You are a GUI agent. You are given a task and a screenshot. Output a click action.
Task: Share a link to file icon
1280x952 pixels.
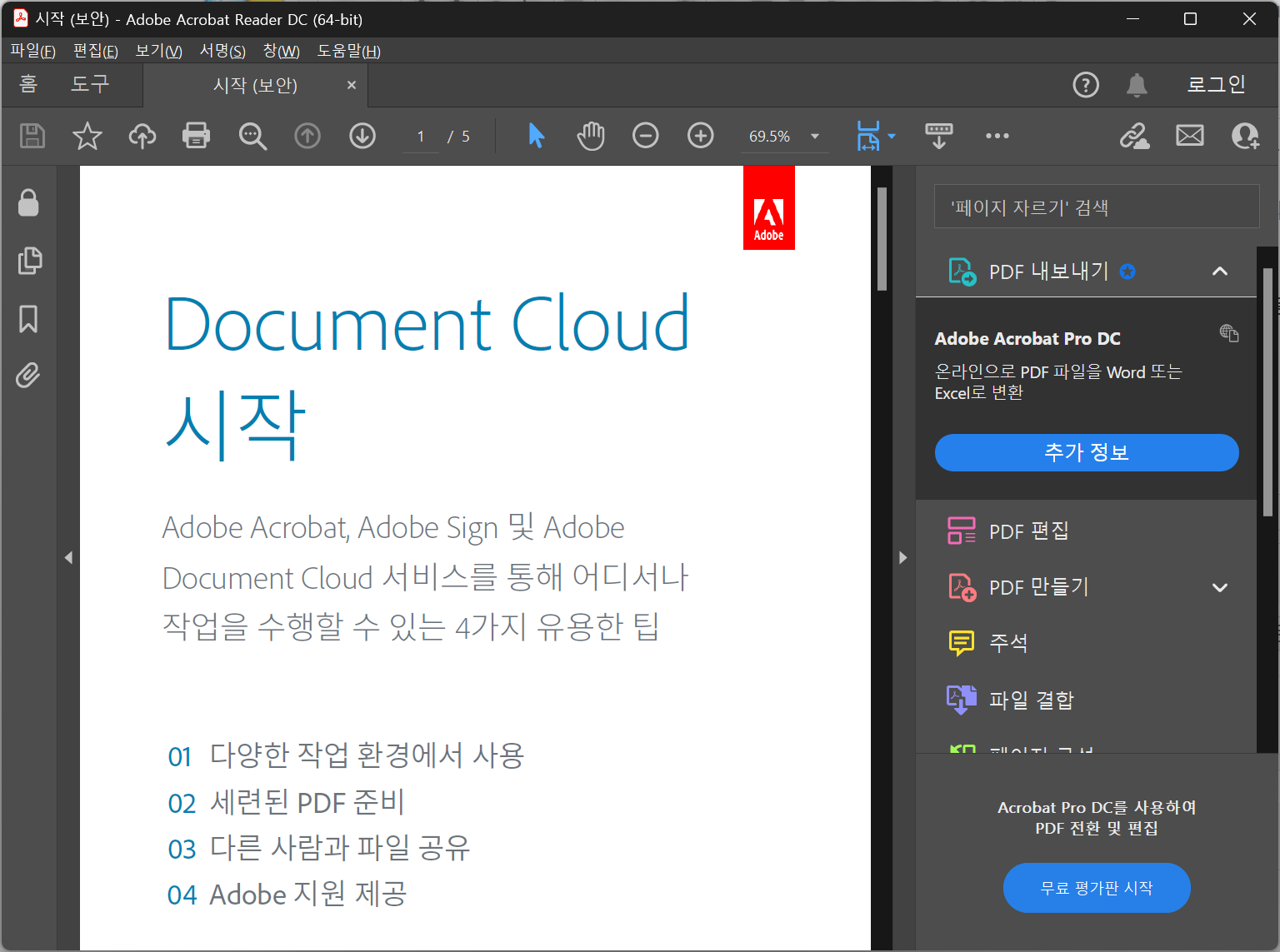1134,135
